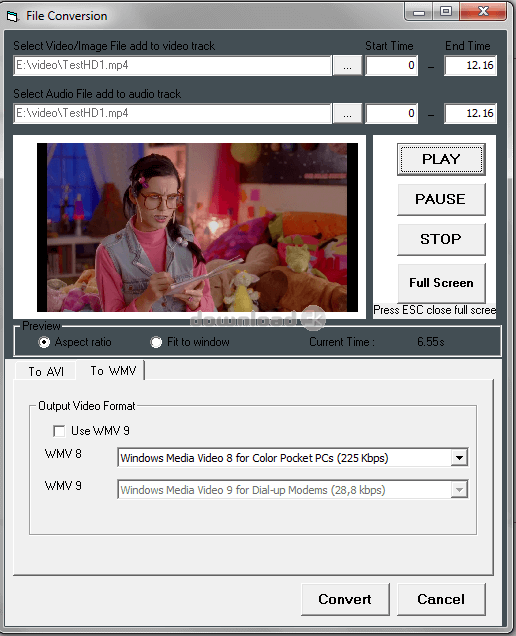This screenshot has height=636, width=516.
Task: Select the Aspect ratio radio button
Action: [x=44, y=342]
